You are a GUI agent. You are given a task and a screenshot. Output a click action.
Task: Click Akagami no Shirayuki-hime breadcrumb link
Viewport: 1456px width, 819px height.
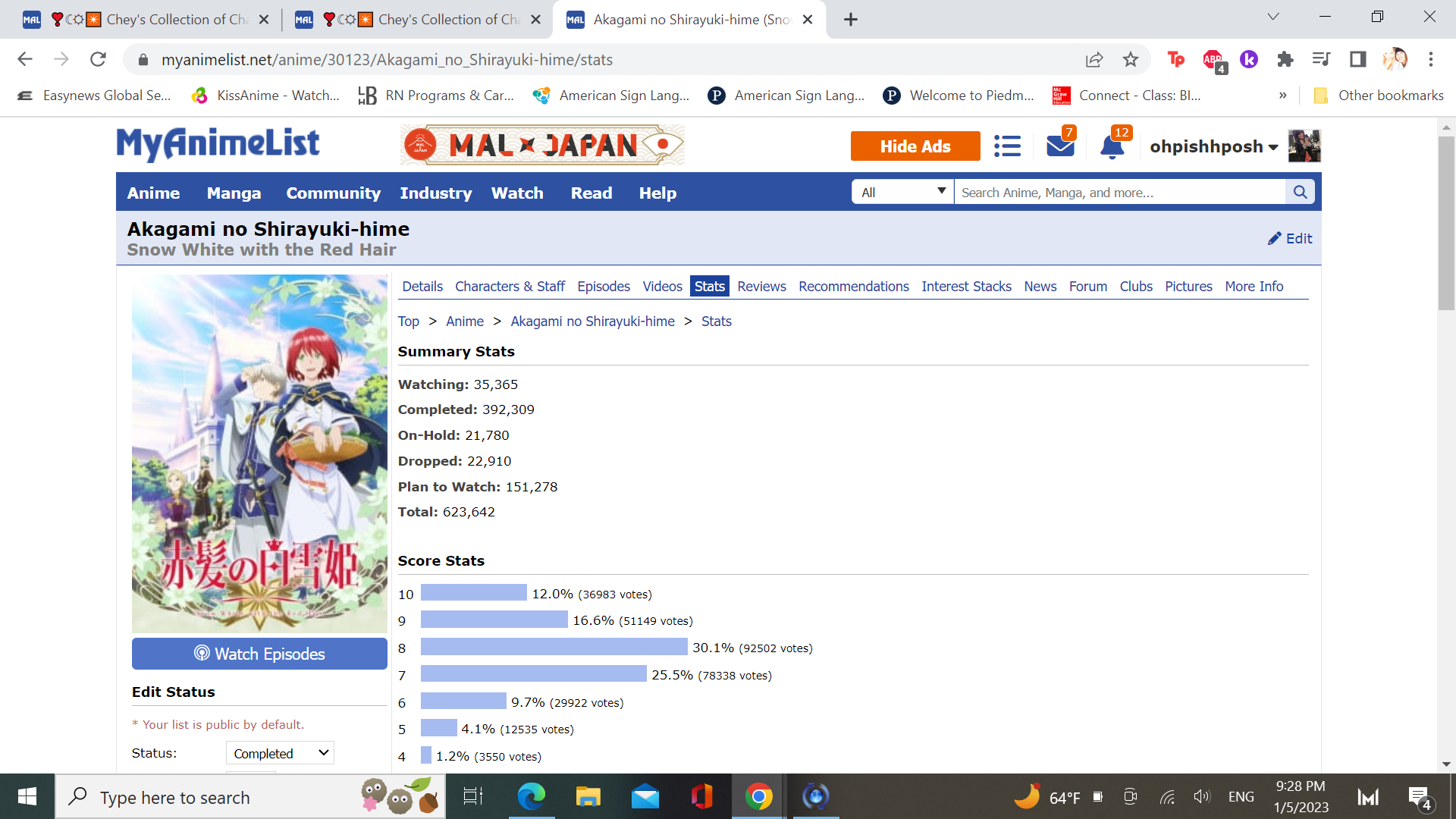click(x=592, y=321)
